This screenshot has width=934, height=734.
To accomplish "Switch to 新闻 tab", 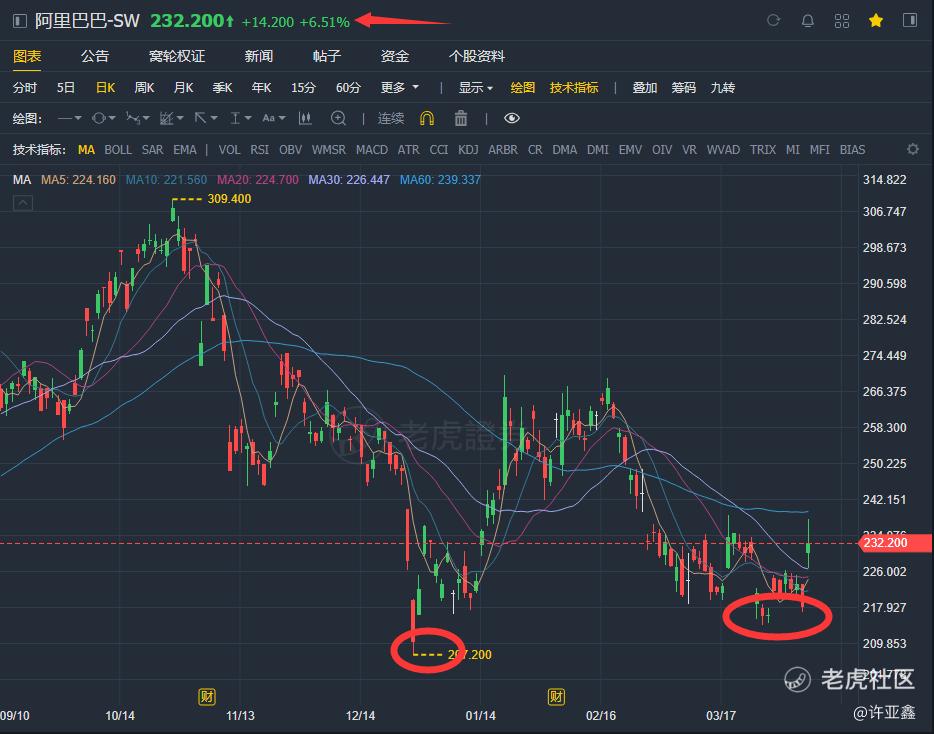I will coord(259,57).
